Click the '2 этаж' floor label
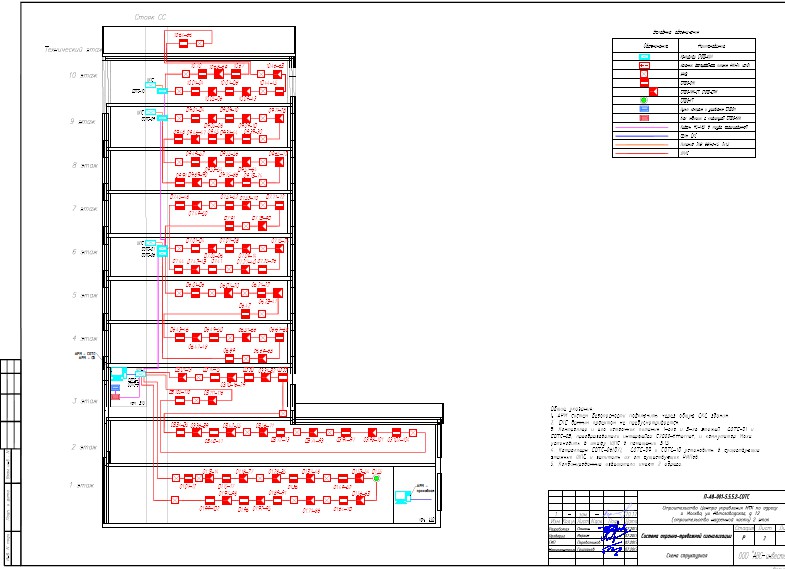This screenshot has width=785, height=569. click(84, 447)
